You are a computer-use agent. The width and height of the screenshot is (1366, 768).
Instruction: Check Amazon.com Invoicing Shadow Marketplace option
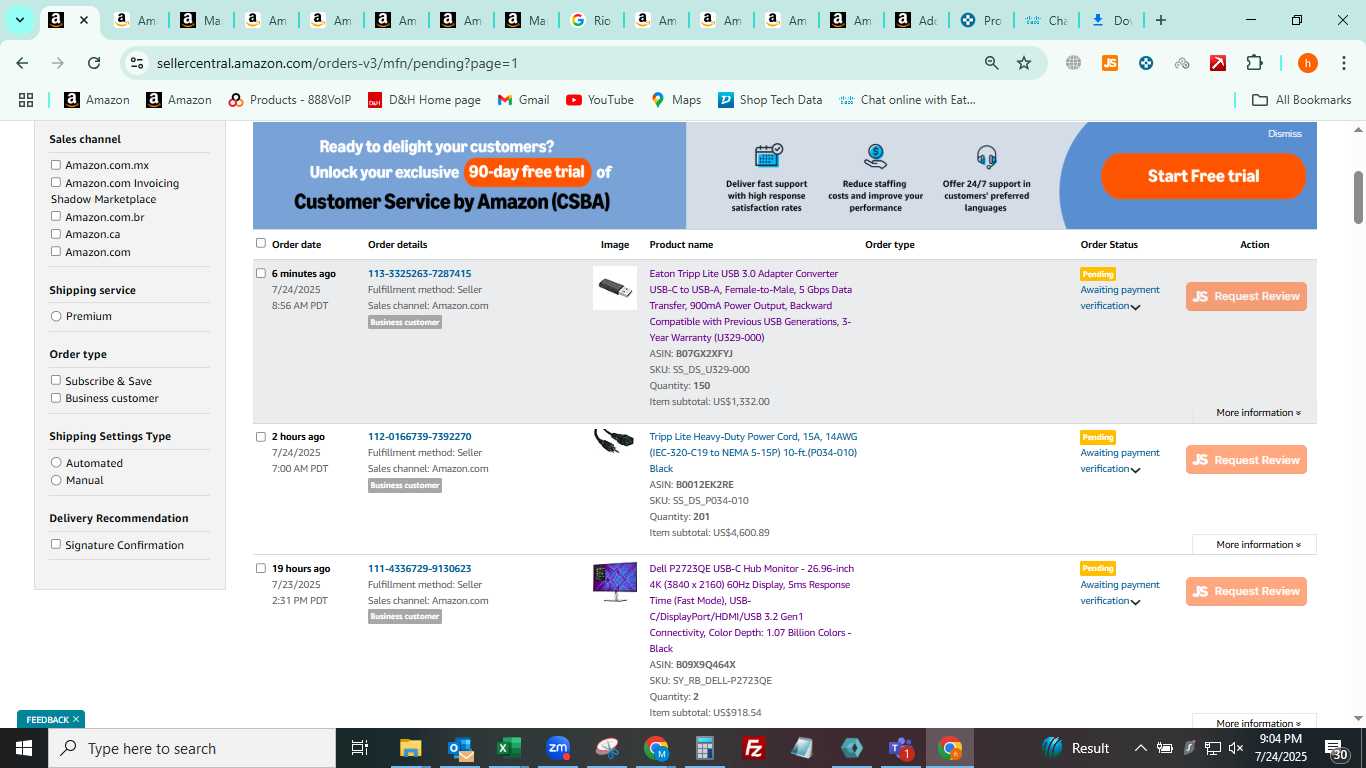tap(56, 183)
